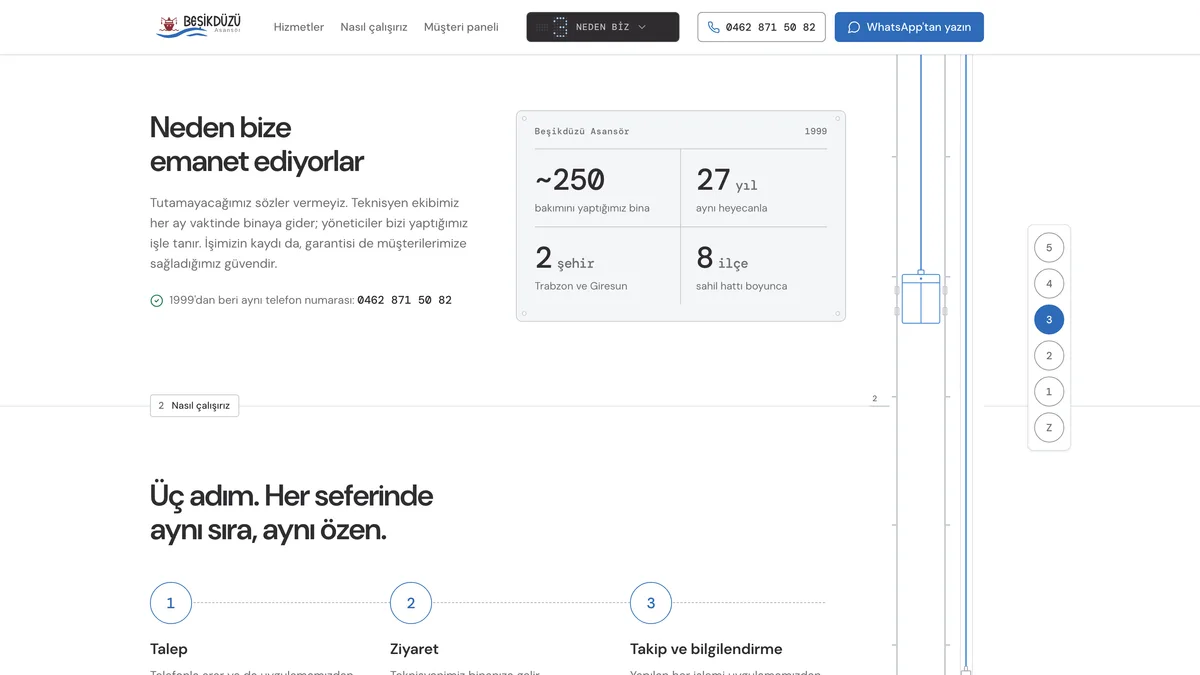This screenshot has width=1200, height=675.
Task: Click the '1999' year on the stats card
Action: click(x=816, y=131)
